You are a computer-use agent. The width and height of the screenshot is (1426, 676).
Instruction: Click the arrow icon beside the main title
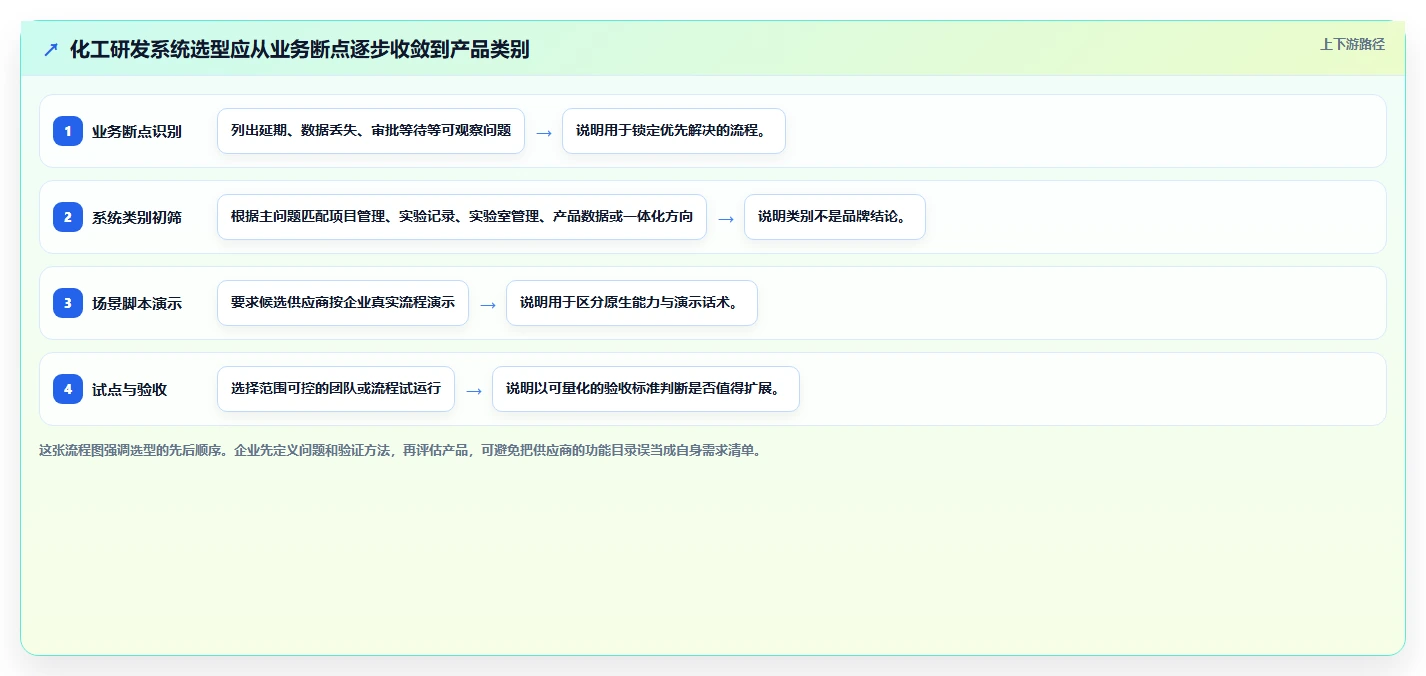coord(51,49)
